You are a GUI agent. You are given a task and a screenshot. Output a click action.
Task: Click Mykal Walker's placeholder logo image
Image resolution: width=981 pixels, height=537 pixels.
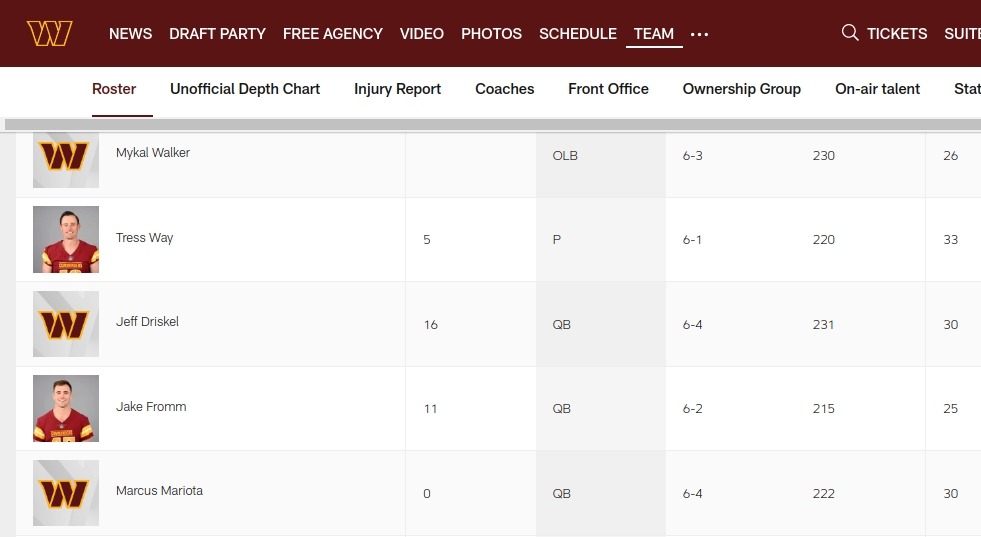coord(66,158)
